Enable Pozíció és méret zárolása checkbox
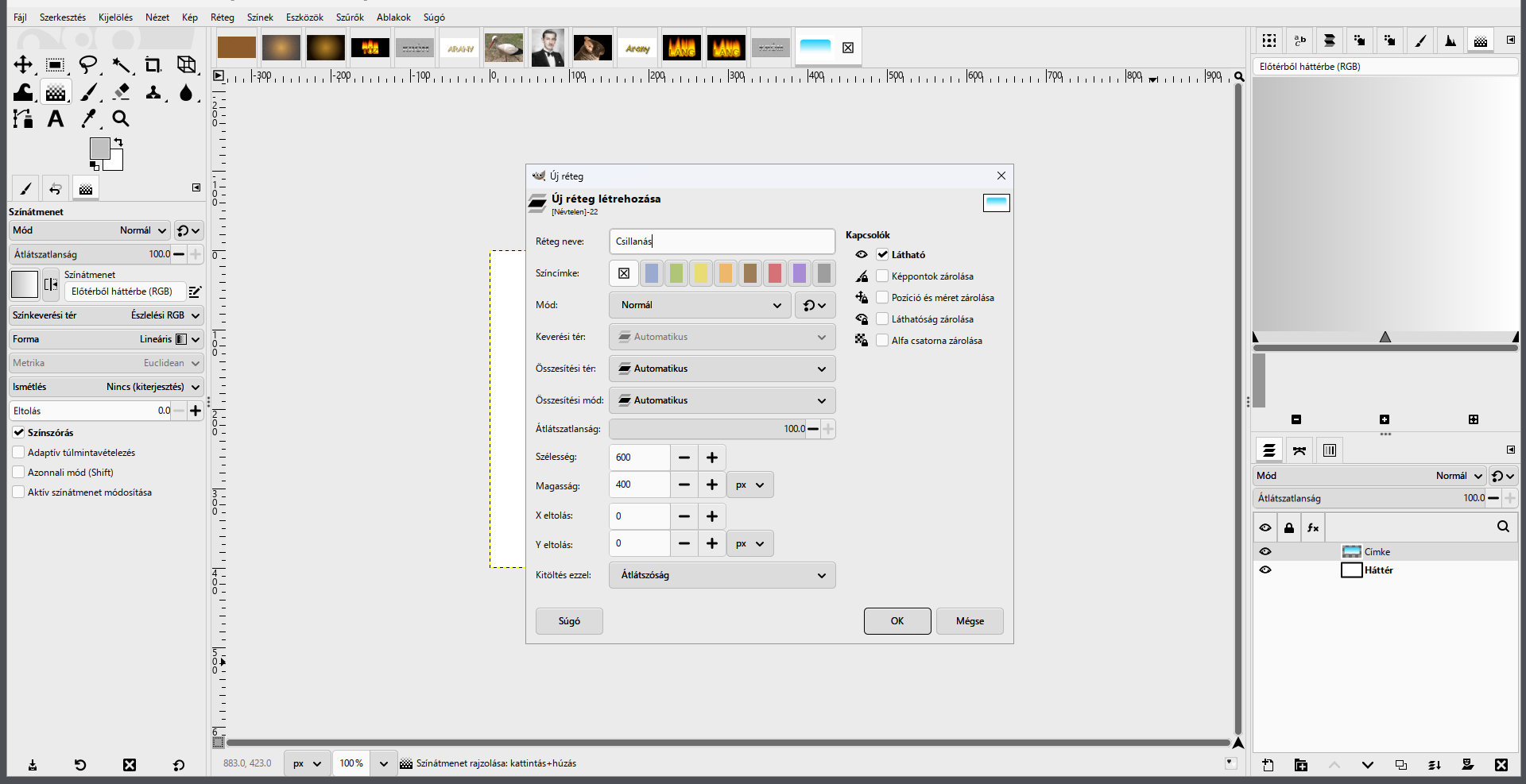 click(x=882, y=298)
